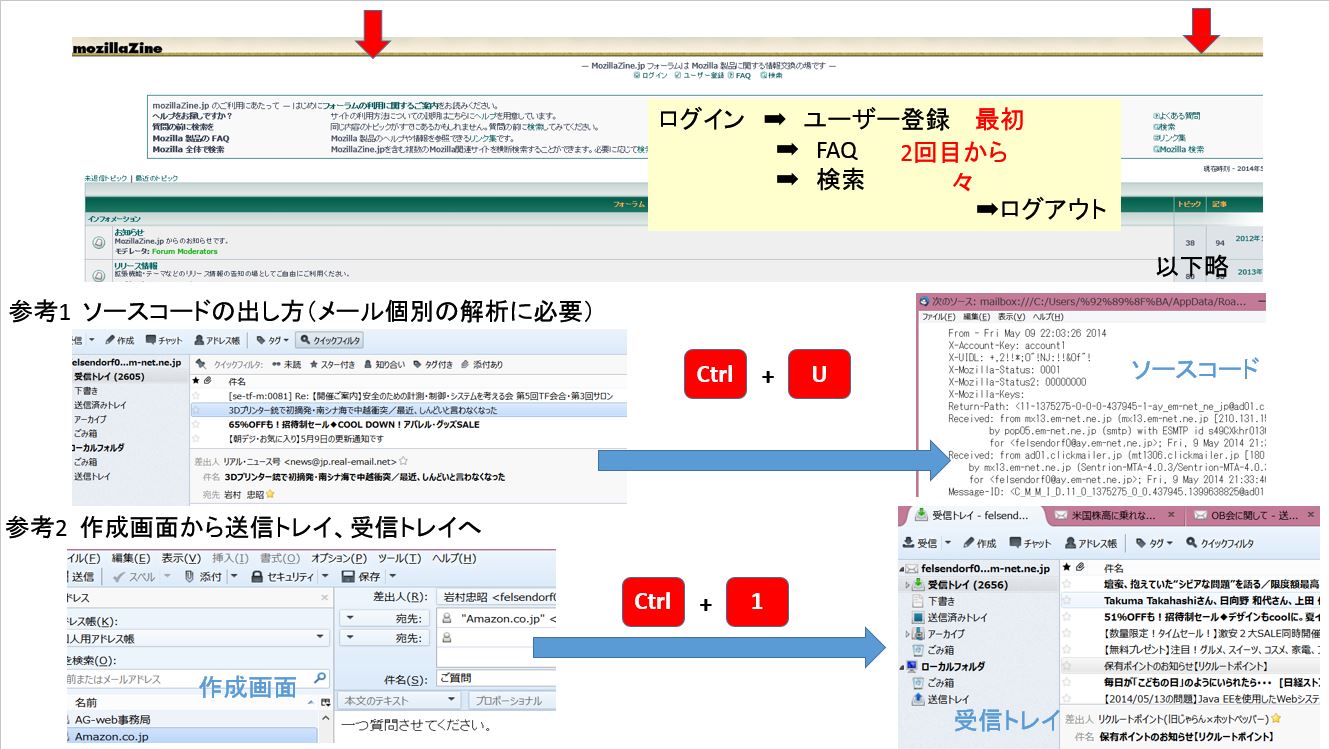This screenshot has width=1329, height=749.
Task: Open the 個人用アドレス帳 address book dropdown
Action: coord(321,637)
